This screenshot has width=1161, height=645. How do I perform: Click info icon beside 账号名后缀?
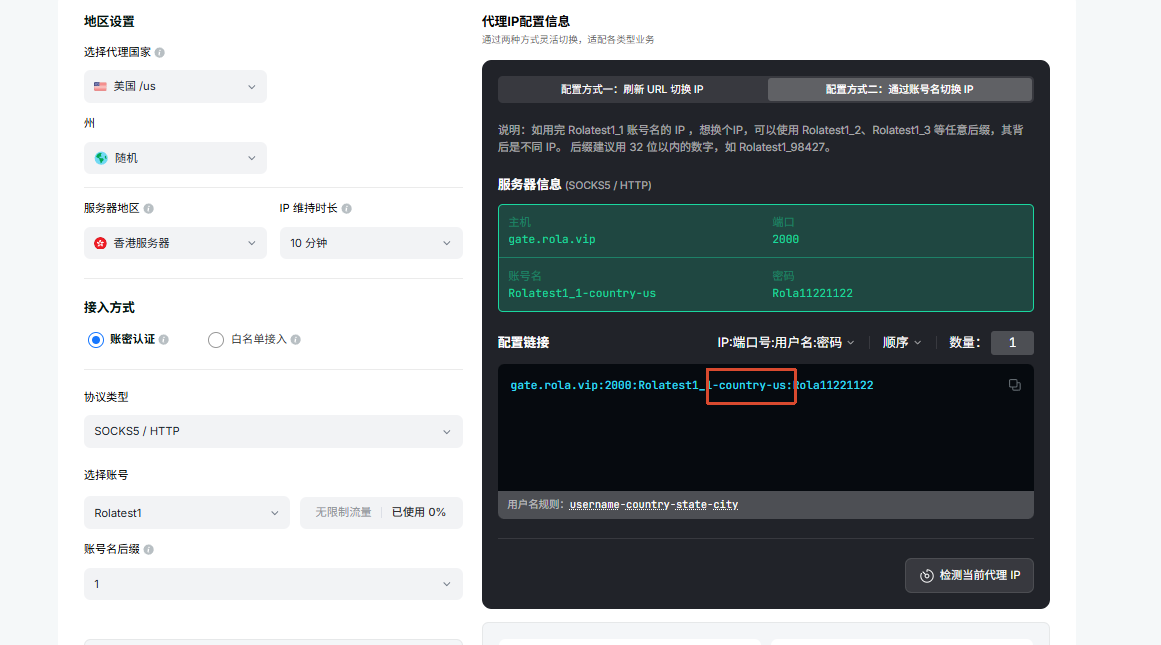149,549
